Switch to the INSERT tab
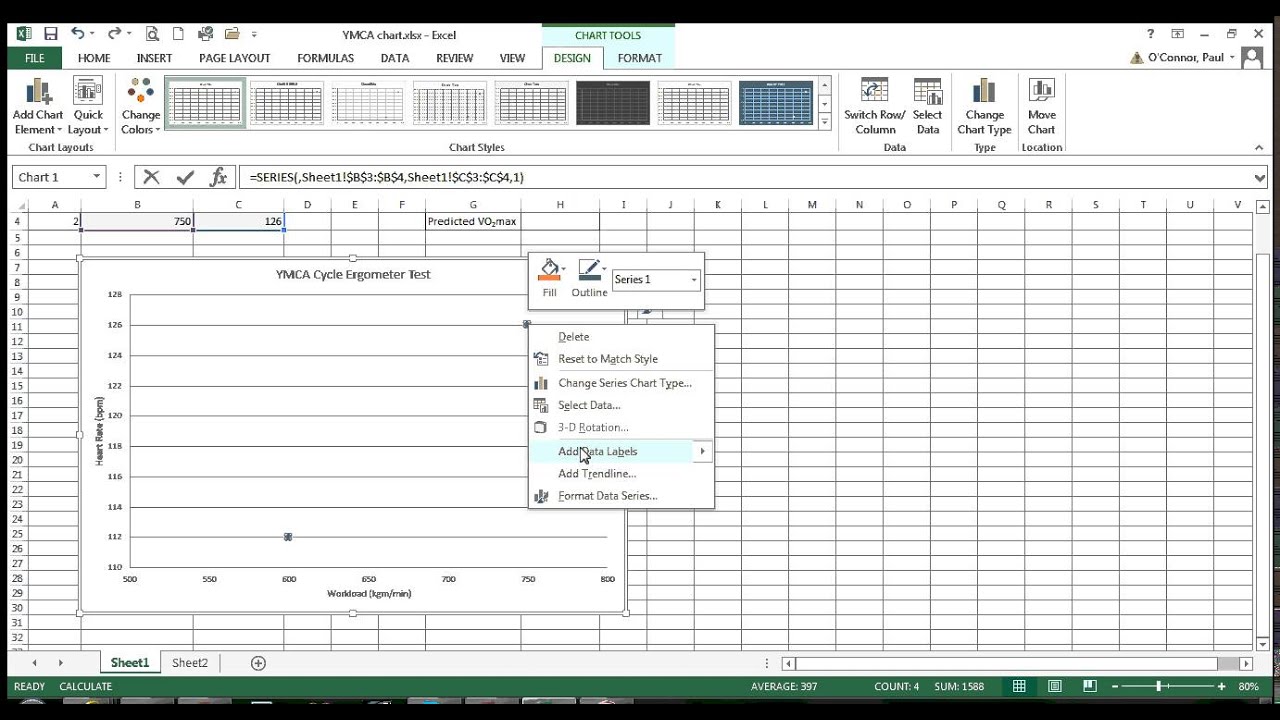The image size is (1280, 720). [154, 58]
